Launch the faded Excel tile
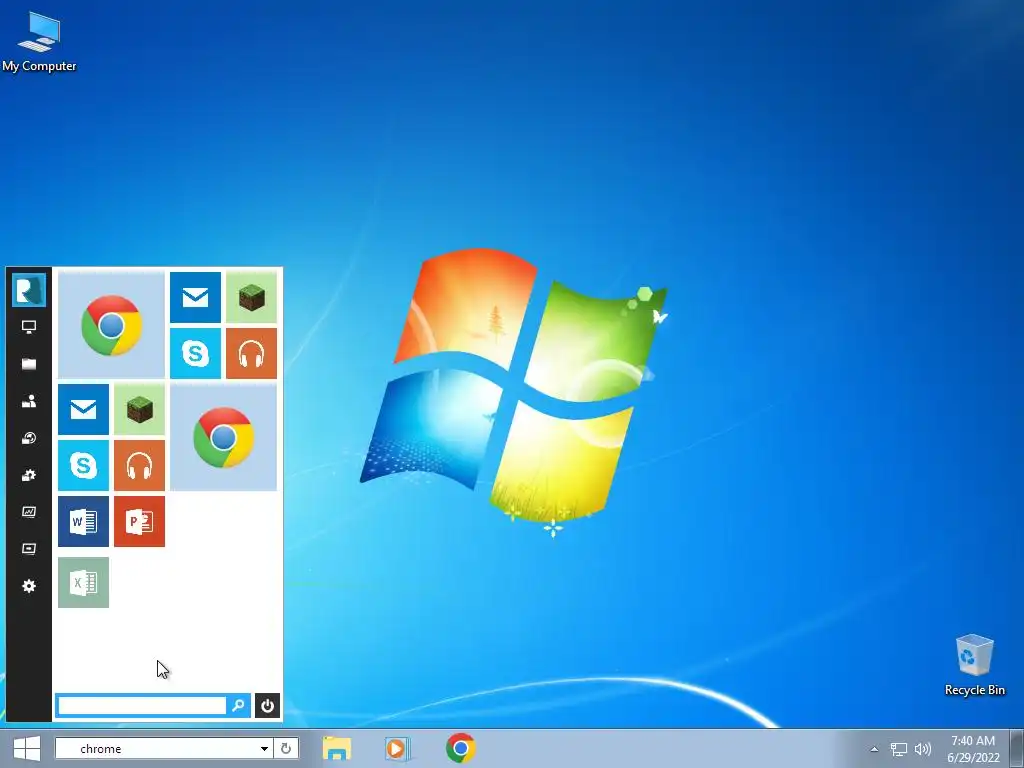Viewport: 1024px width, 768px height. [x=84, y=583]
